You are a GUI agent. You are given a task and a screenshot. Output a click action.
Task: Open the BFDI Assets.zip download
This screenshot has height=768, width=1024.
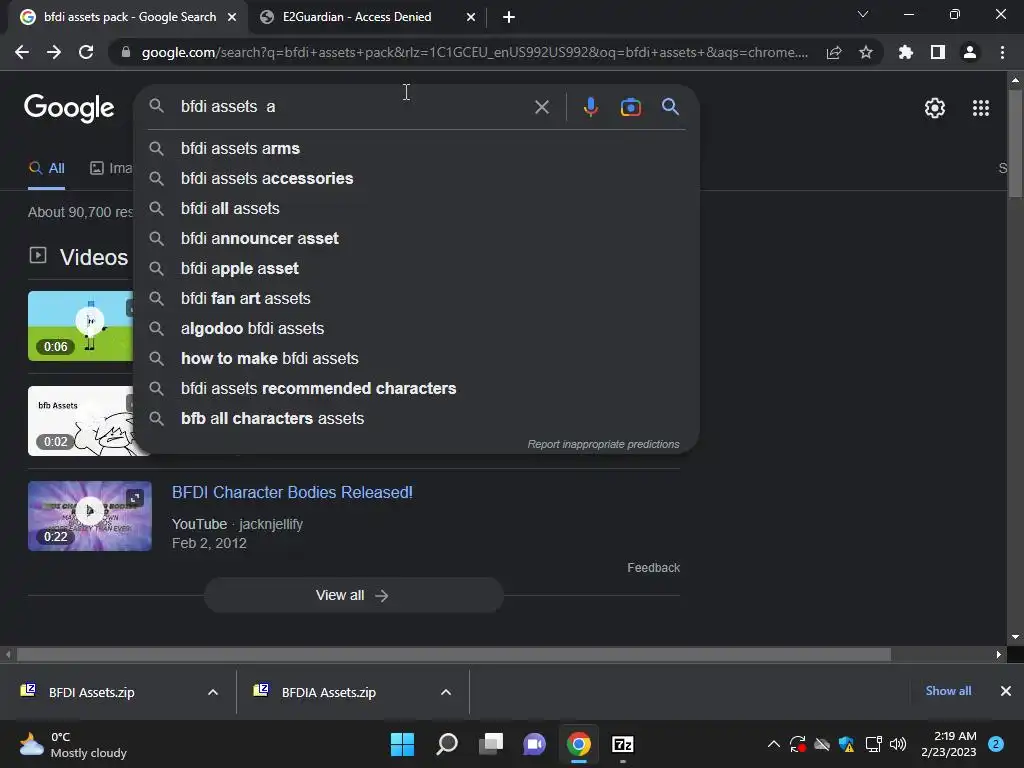point(91,692)
